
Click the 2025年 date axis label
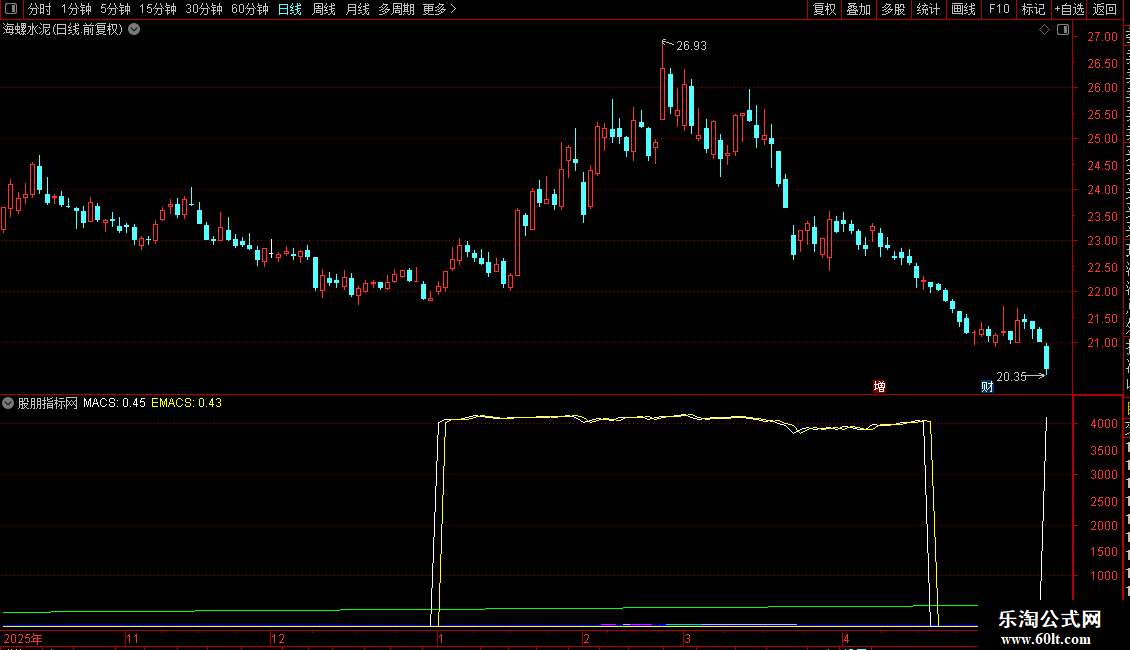(23, 638)
